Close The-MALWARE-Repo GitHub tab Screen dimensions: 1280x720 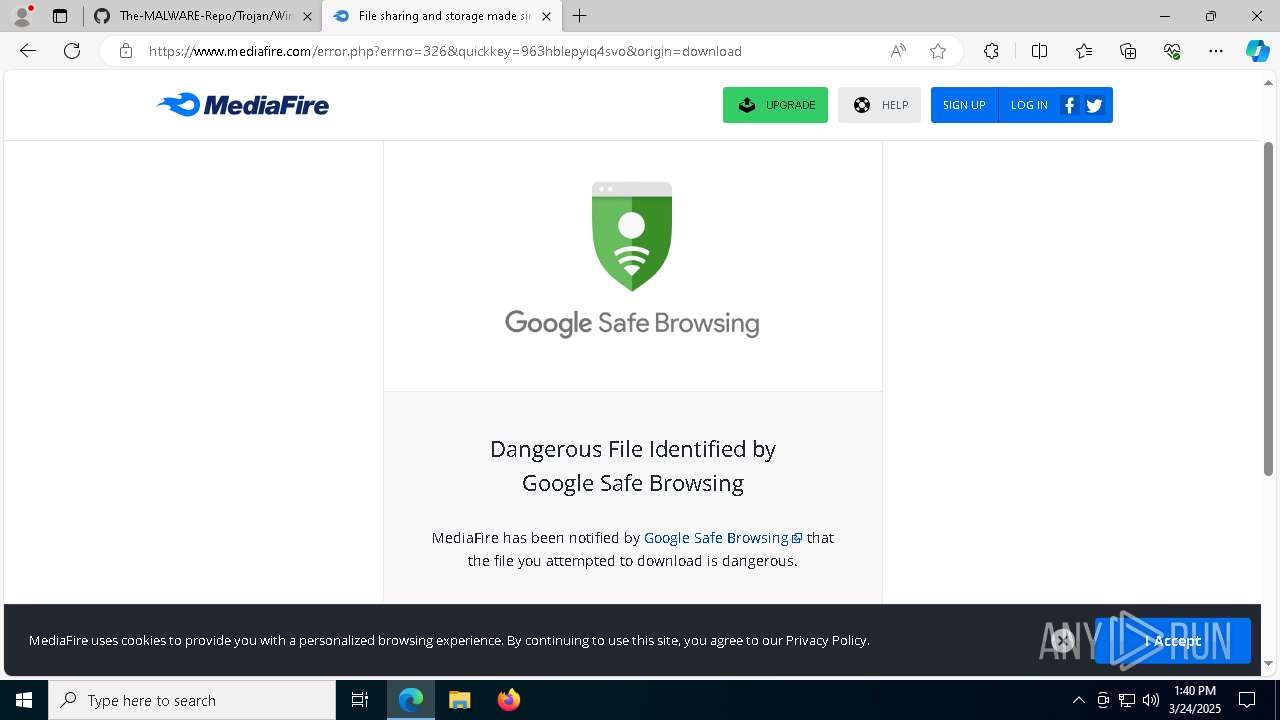(307, 16)
